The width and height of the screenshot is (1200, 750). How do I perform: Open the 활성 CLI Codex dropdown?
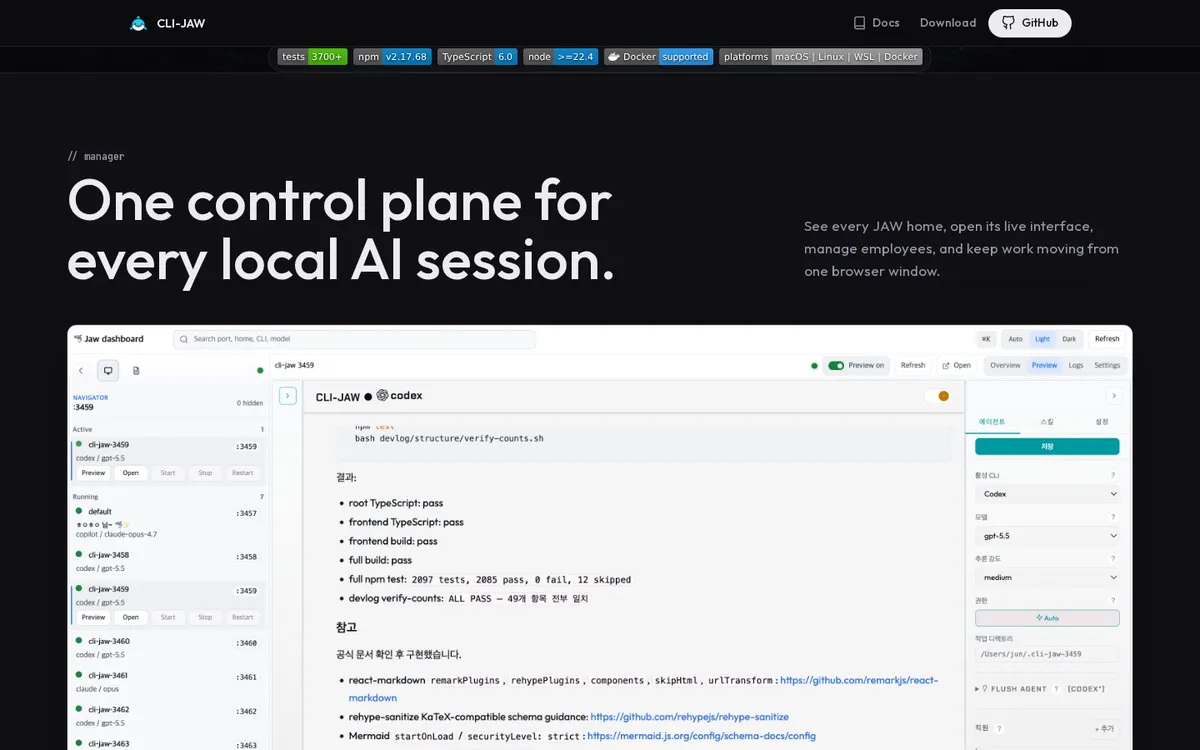tap(1047, 494)
